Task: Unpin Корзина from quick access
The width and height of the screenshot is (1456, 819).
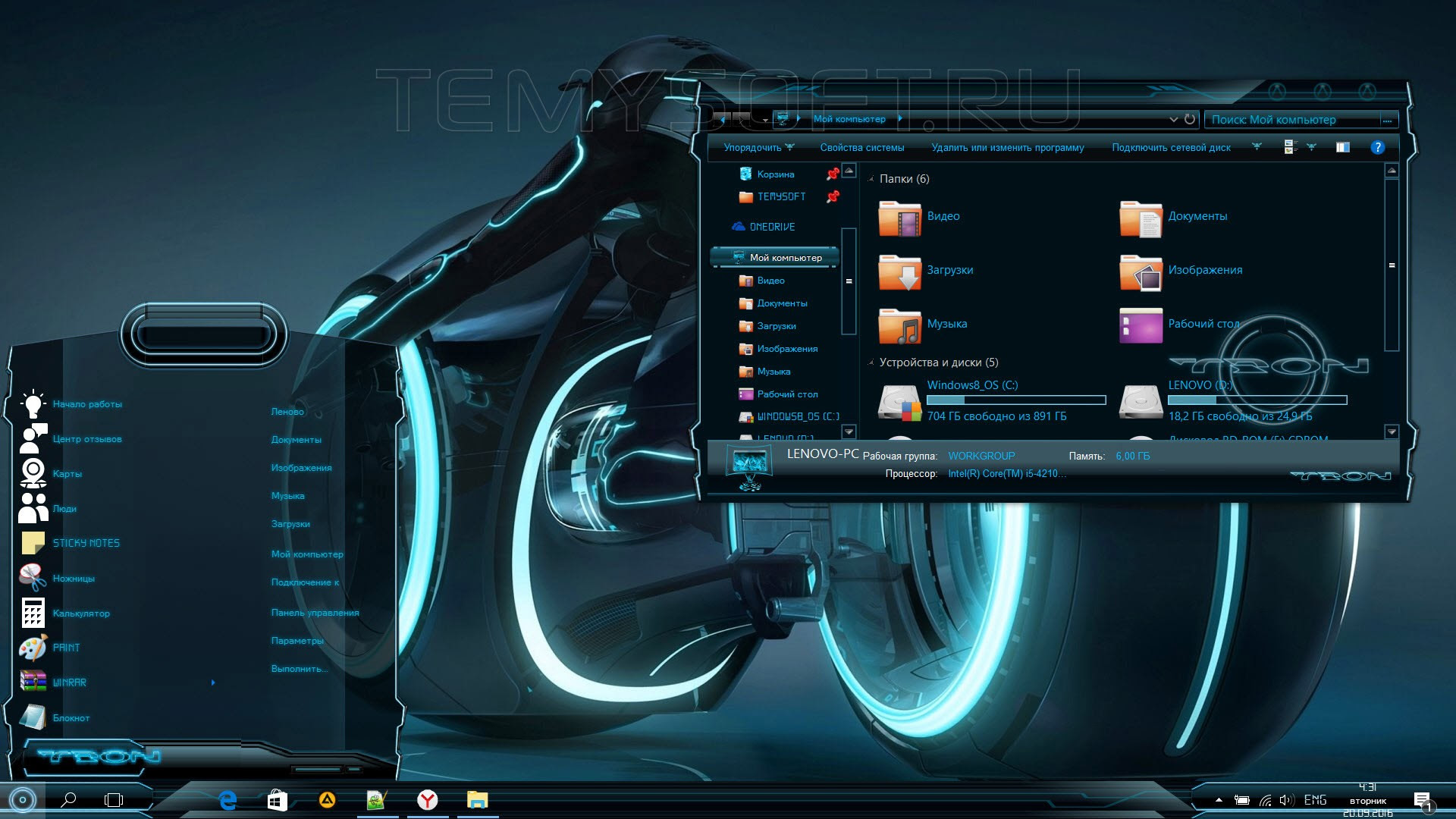Action: pyautogui.click(x=833, y=174)
